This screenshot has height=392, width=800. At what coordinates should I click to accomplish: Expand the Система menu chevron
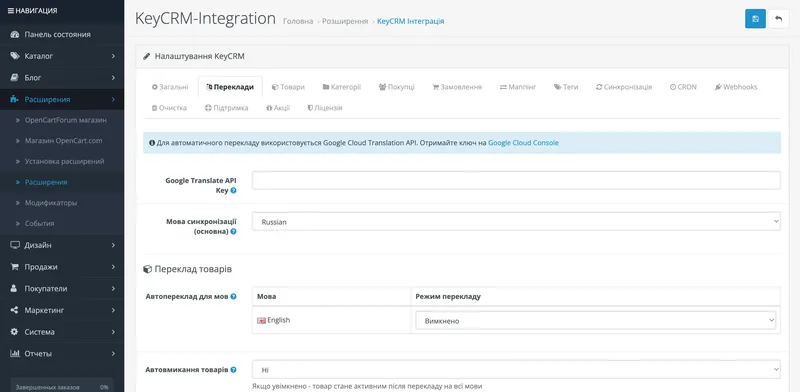pyautogui.click(x=113, y=332)
